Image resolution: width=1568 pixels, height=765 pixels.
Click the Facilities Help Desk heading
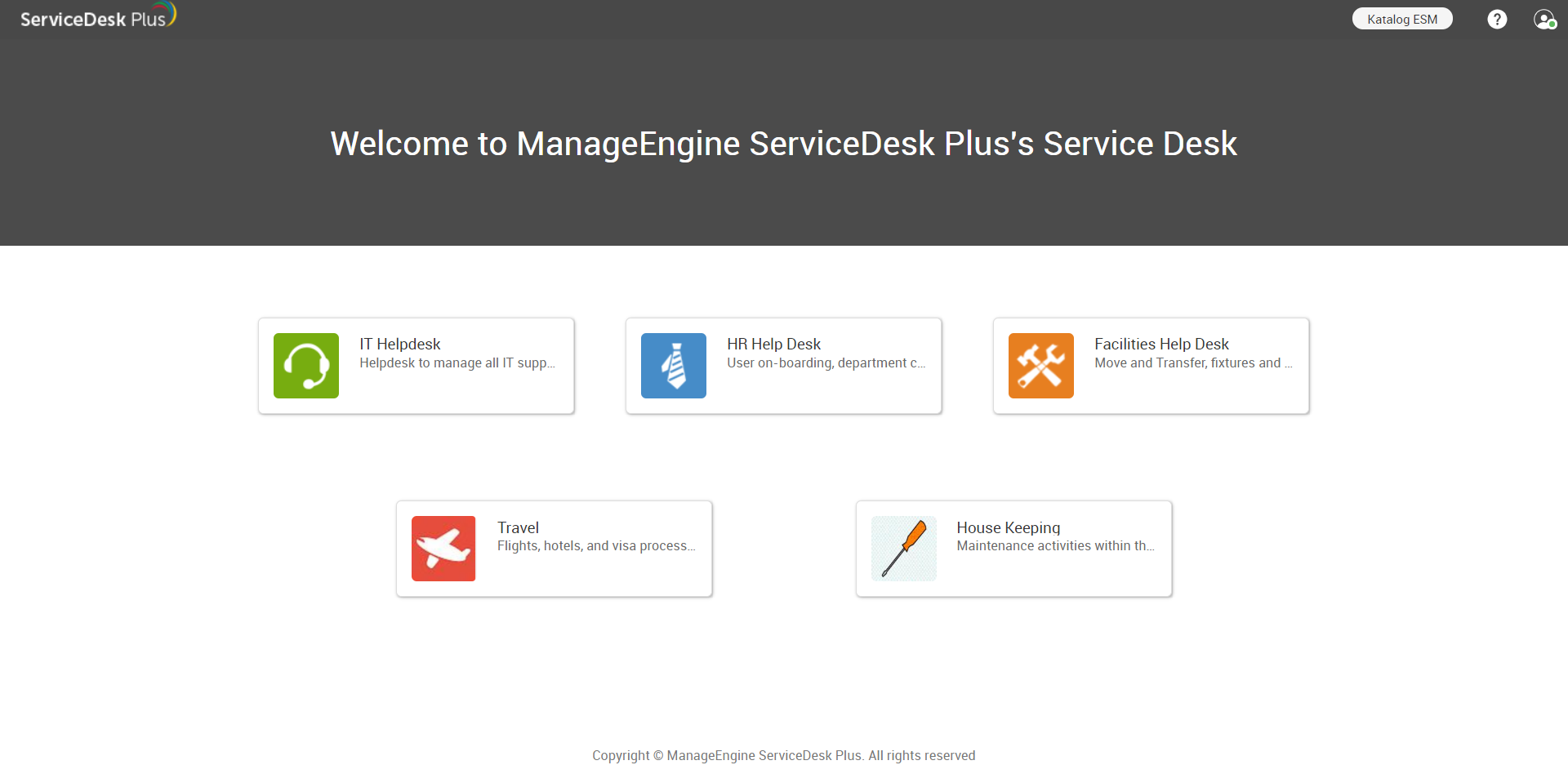pyautogui.click(x=1160, y=344)
